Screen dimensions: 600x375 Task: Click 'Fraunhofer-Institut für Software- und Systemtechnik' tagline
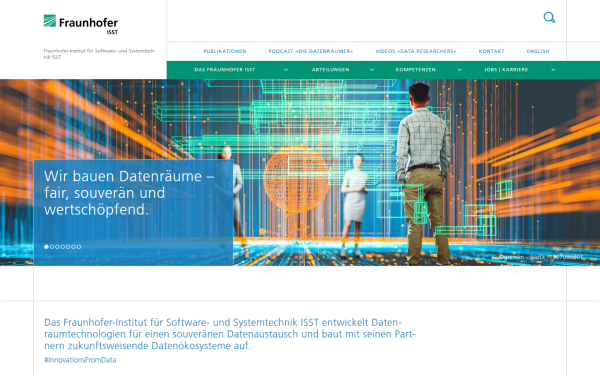[99, 54]
